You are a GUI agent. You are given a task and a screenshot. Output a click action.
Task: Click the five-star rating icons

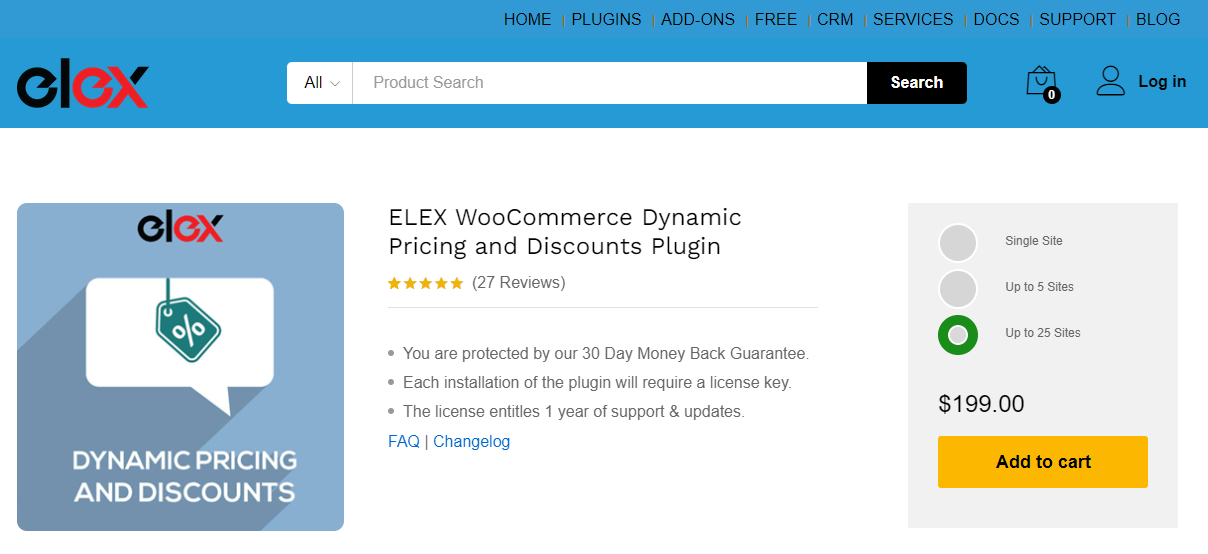tap(426, 283)
